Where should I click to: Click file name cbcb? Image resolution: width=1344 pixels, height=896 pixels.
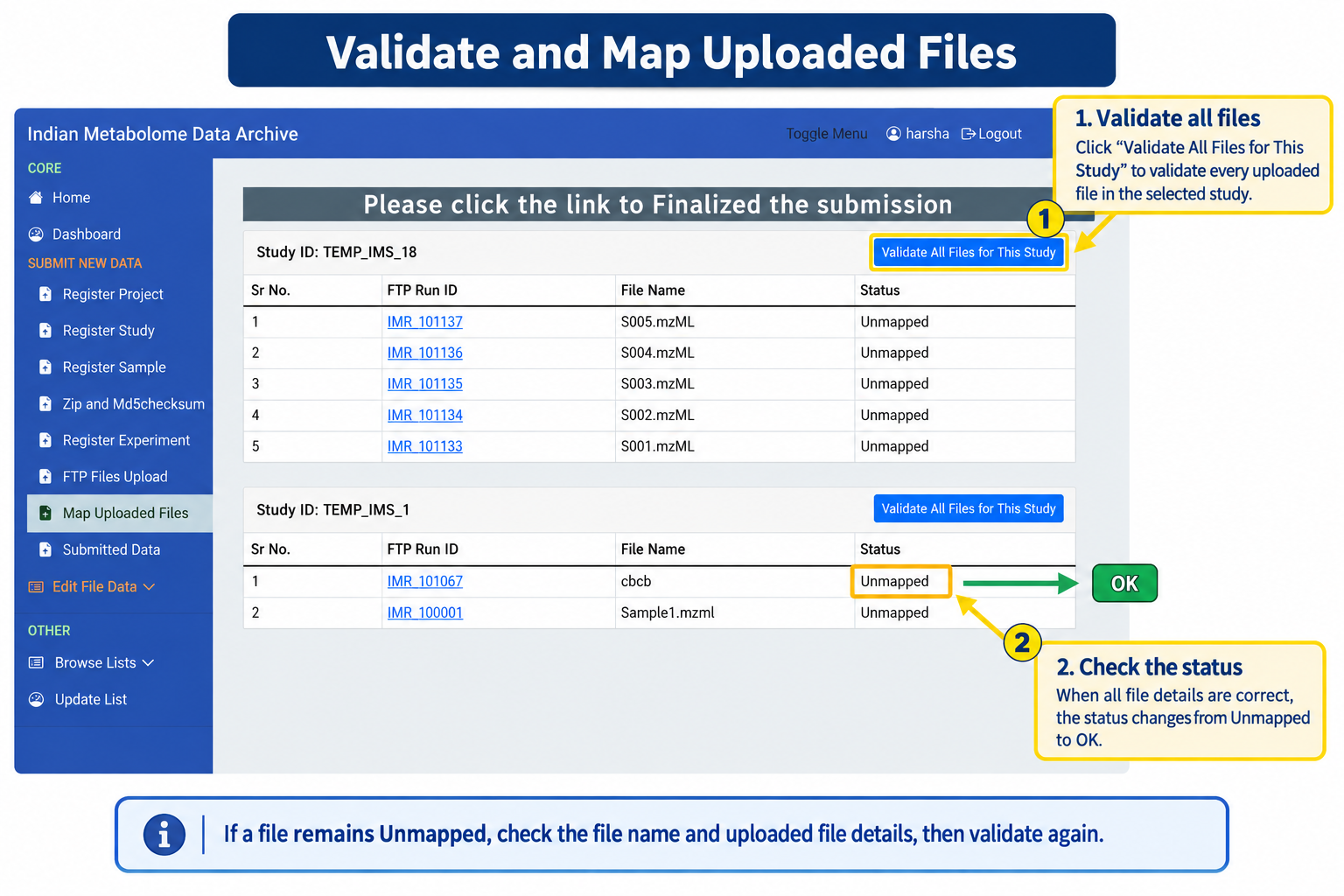[x=636, y=582]
